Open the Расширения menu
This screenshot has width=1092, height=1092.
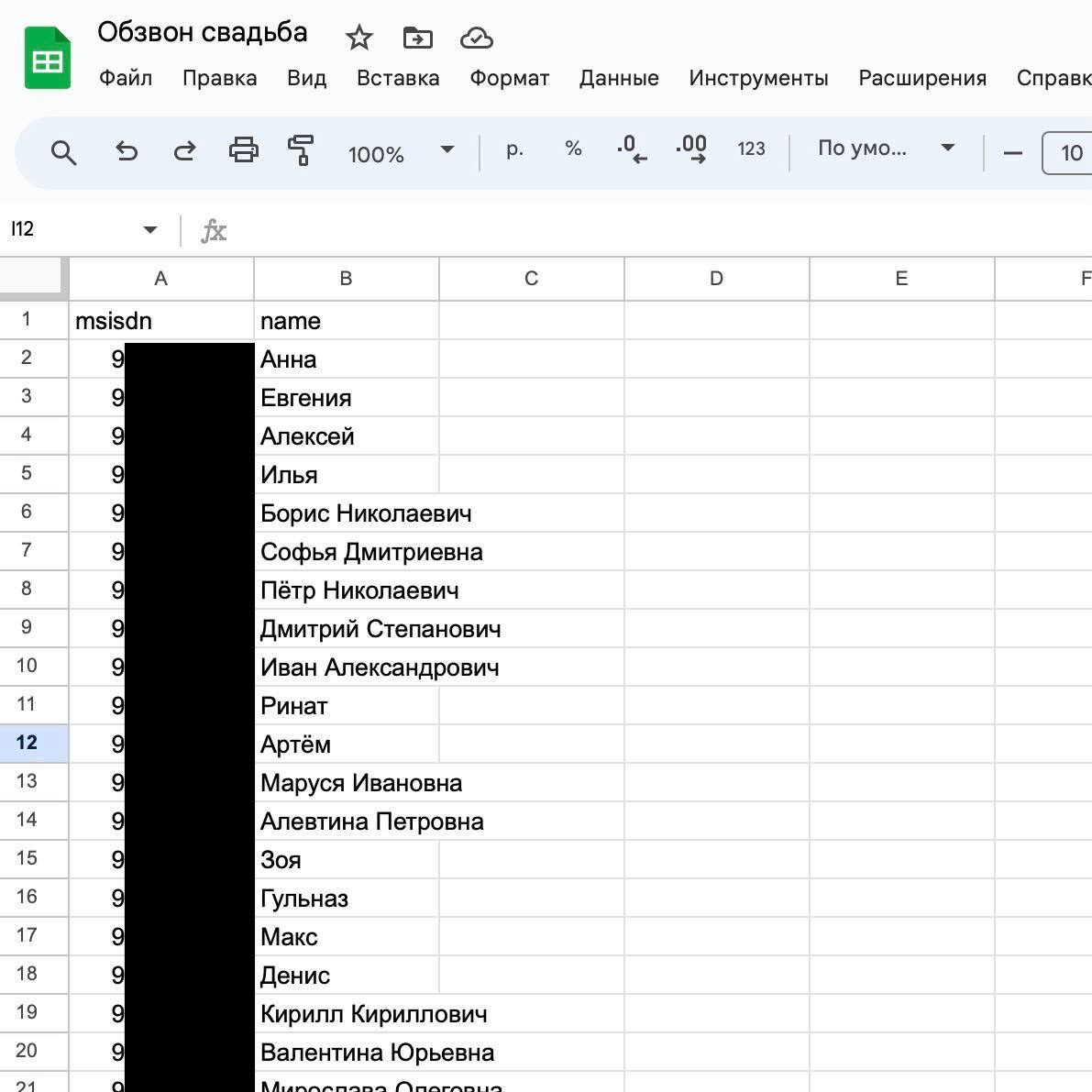click(922, 78)
